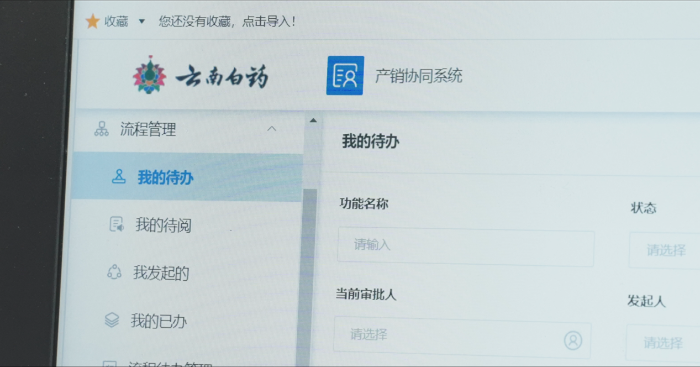Open the 状态 请选择 dropdown
700x367 pixels.
[665, 250]
